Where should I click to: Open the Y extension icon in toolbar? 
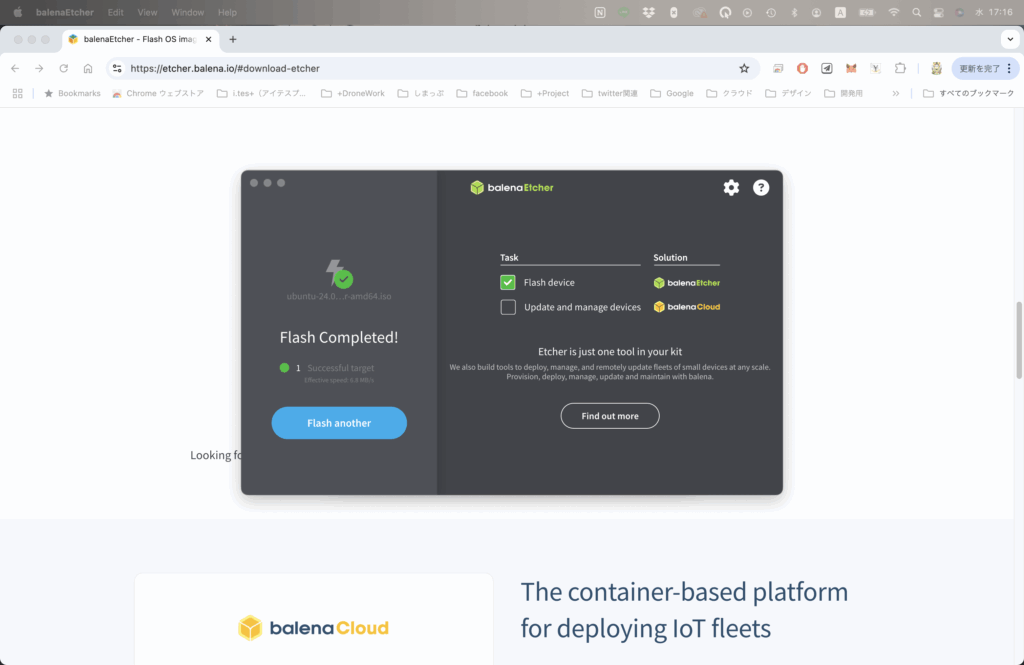pyautogui.click(x=875, y=68)
